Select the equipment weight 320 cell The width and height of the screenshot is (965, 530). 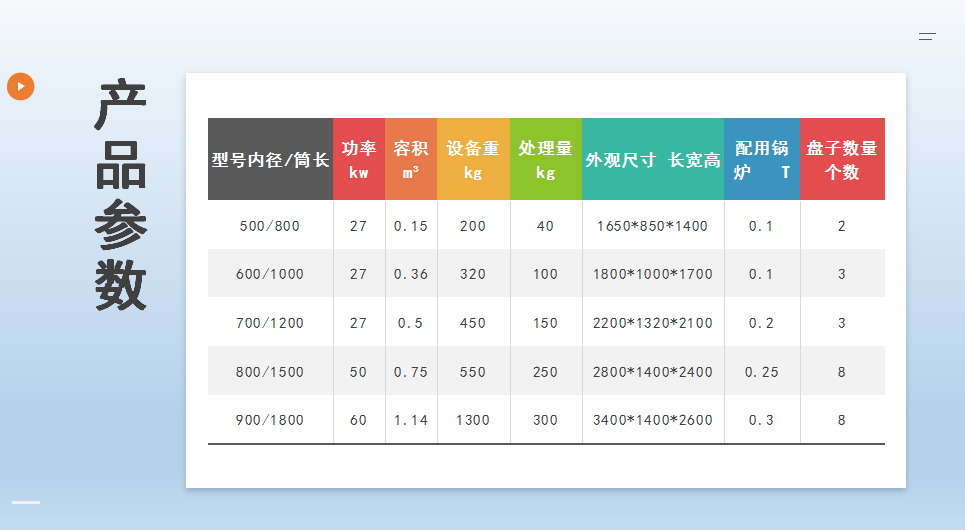coord(473,274)
